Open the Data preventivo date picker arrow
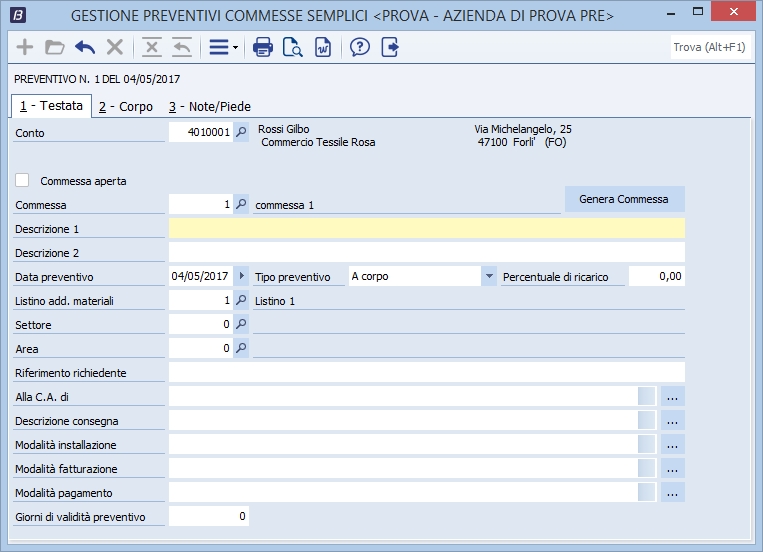Image resolution: width=763 pixels, height=552 pixels. 241,276
